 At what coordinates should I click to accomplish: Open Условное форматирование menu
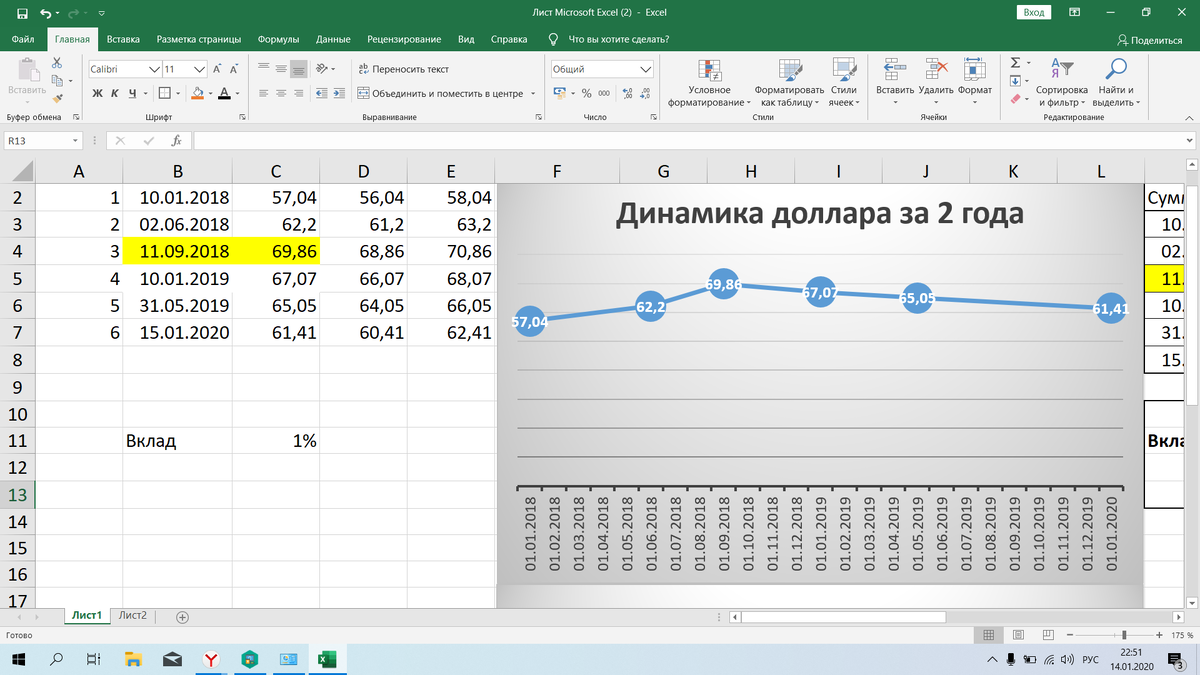(710, 82)
